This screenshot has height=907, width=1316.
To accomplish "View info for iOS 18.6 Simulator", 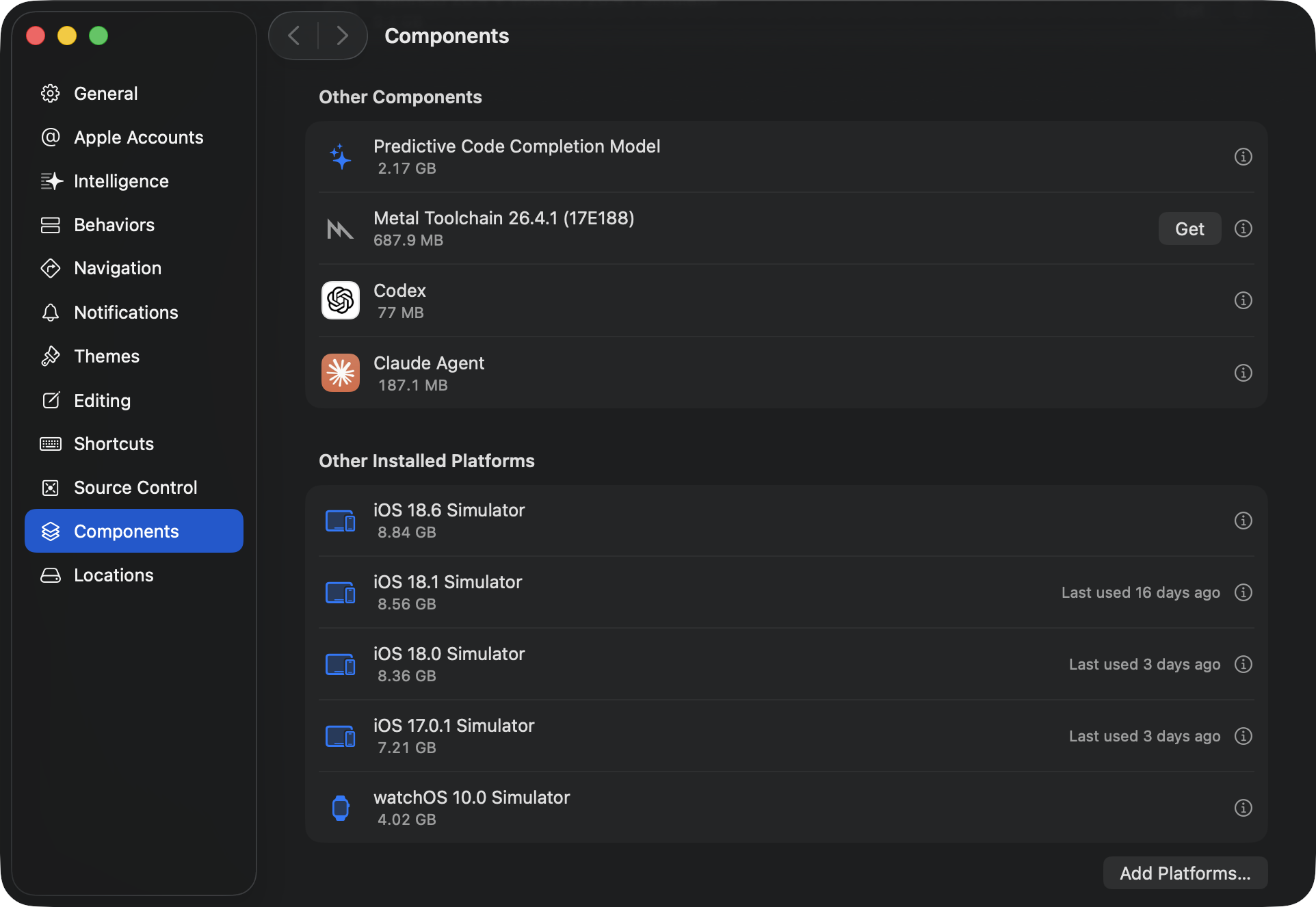I will pyautogui.click(x=1243, y=521).
